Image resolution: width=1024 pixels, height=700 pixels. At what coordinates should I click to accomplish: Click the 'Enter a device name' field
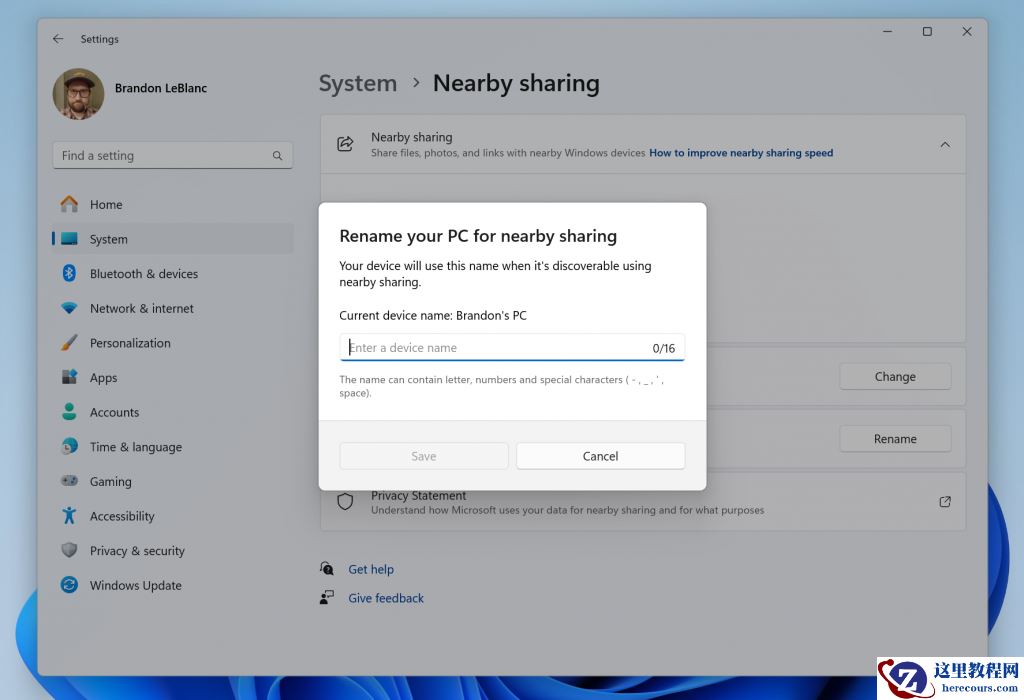495,348
